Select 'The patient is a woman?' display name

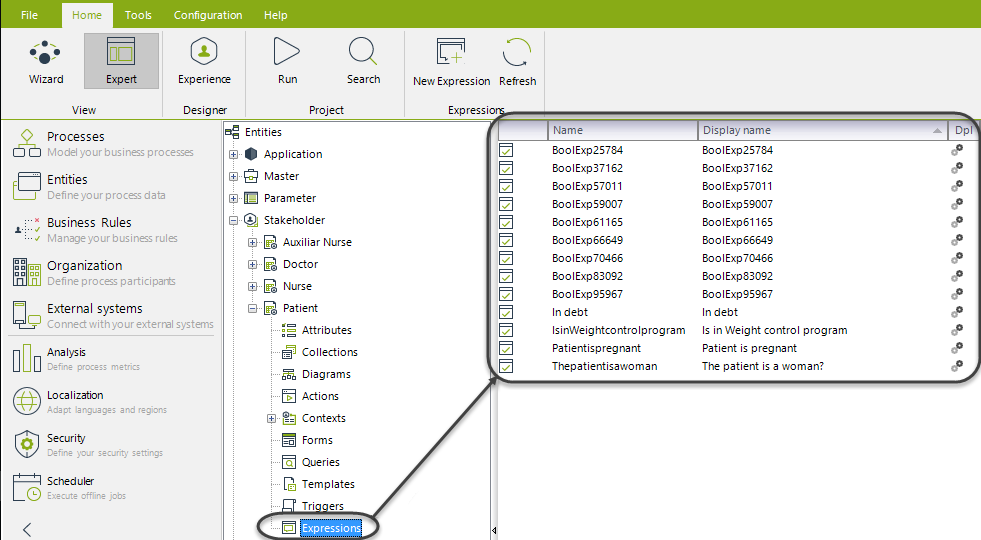pyautogui.click(x=763, y=366)
